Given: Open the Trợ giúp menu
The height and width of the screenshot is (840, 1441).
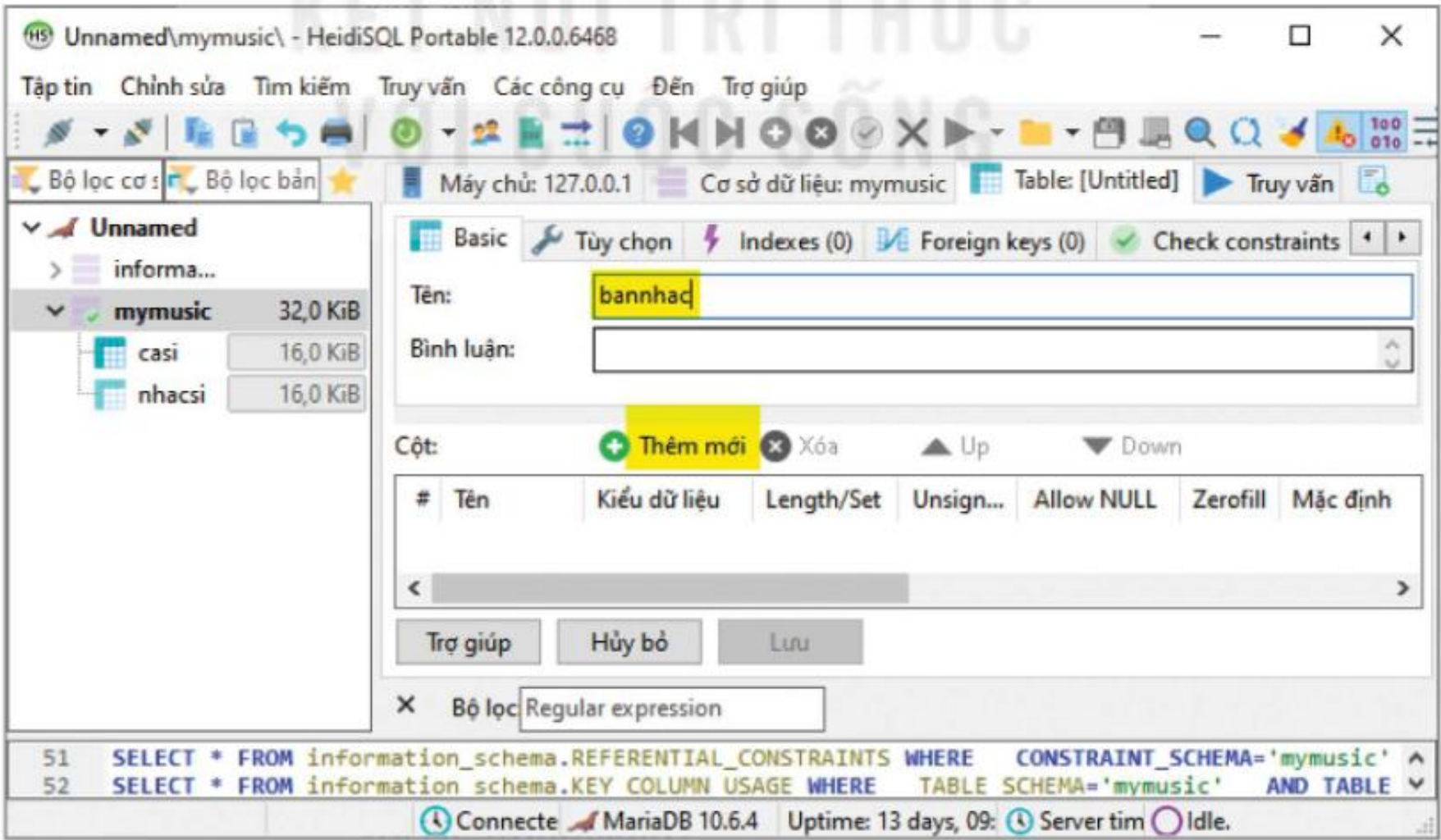Looking at the screenshot, I should pyautogui.click(x=764, y=86).
